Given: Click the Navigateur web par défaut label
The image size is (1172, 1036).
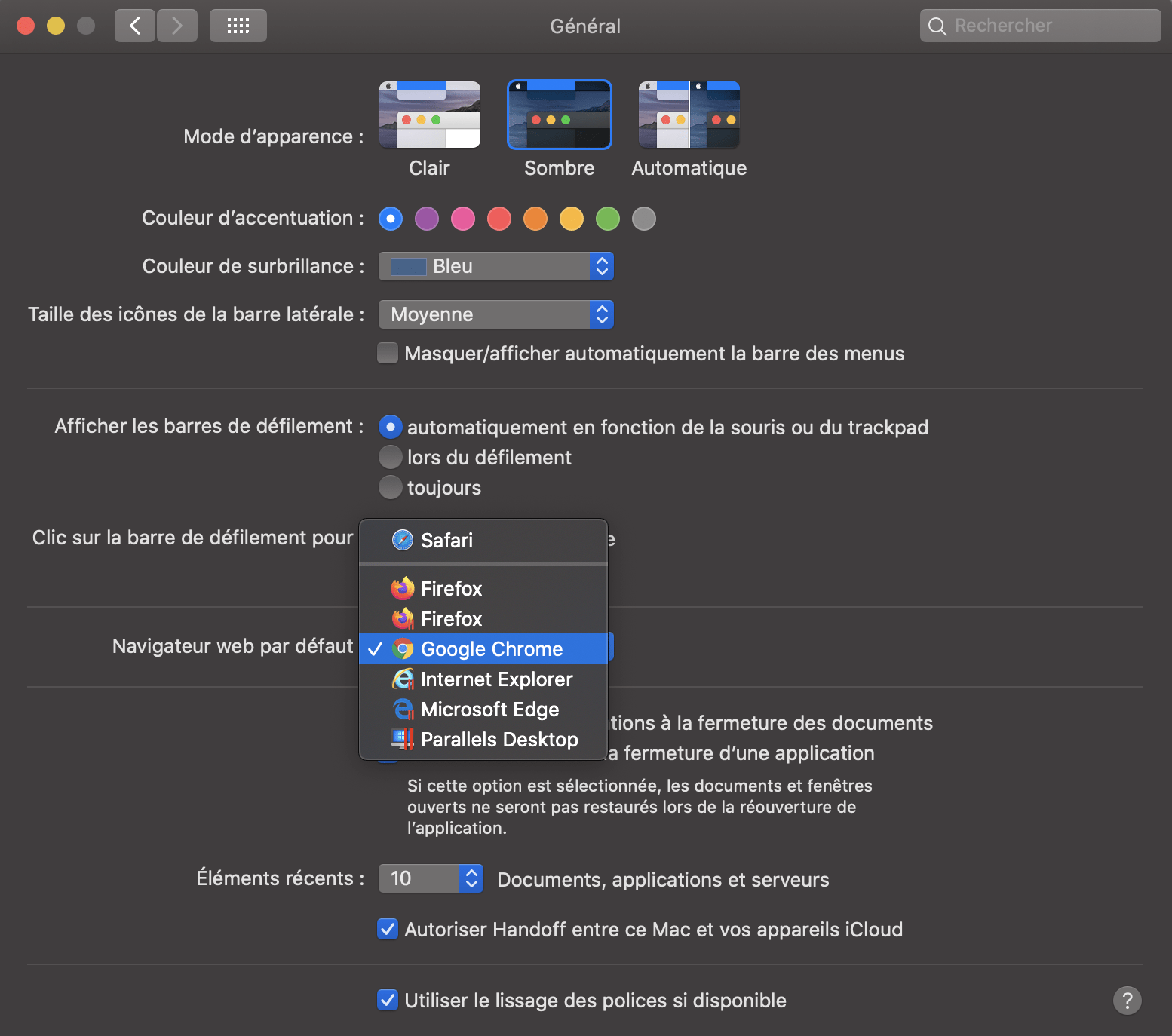Looking at the screenshot, I should pyautogui.click(x=232, y=646).
